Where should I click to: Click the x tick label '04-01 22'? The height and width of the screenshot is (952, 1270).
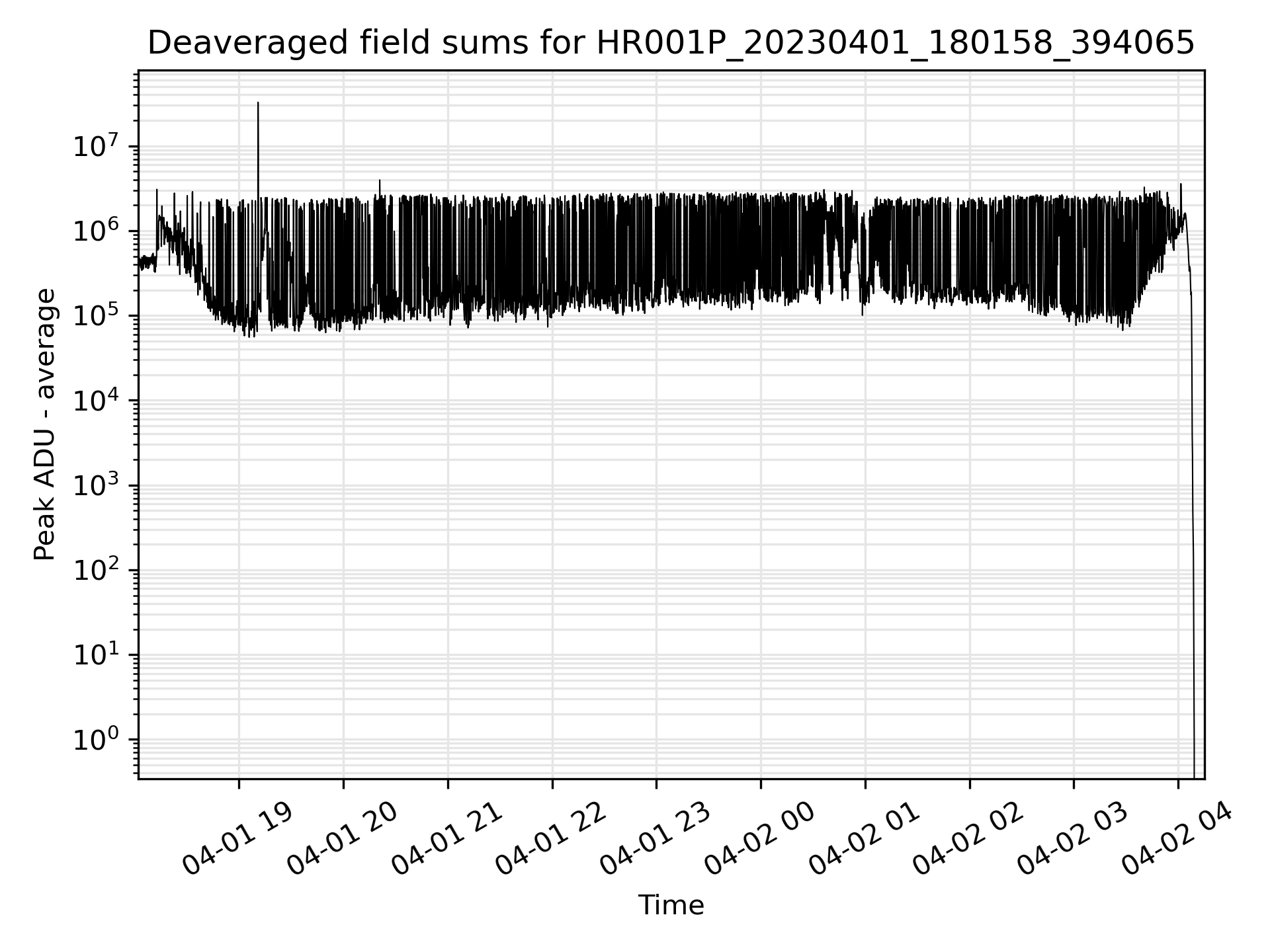pyautogui.click(x=551, y=840)
